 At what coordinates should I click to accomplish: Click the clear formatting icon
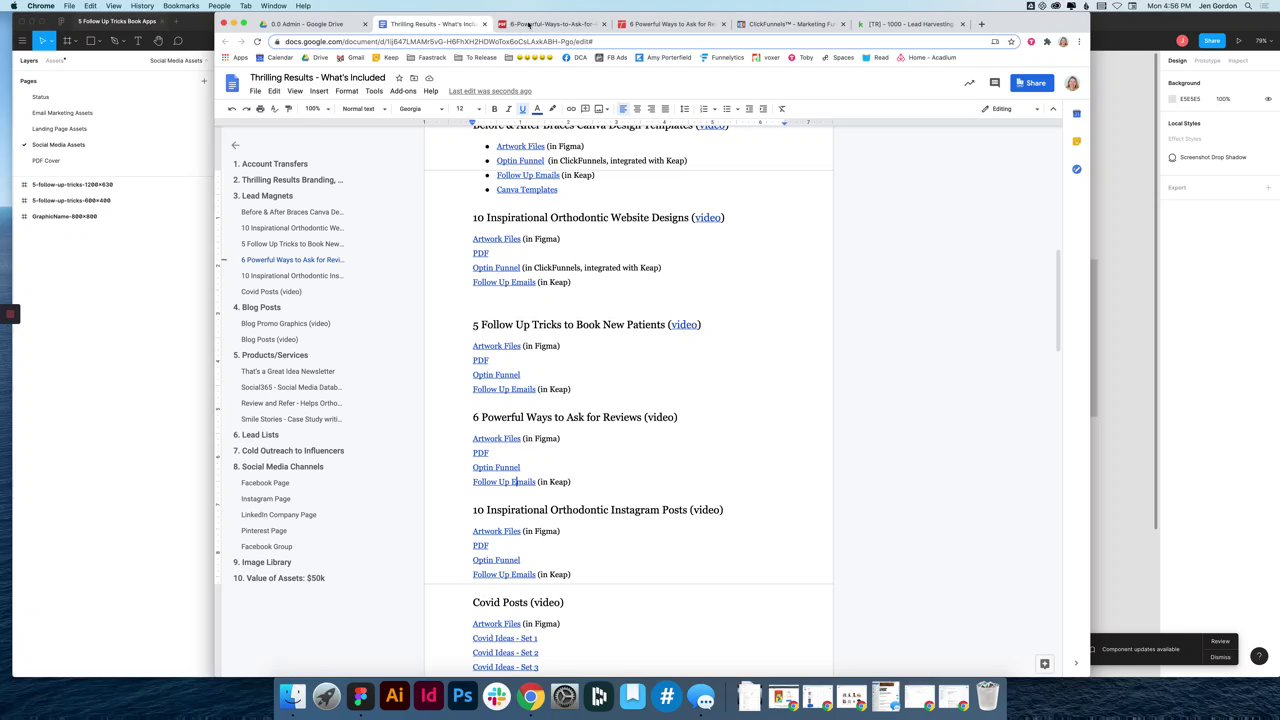tap(782, 109)
